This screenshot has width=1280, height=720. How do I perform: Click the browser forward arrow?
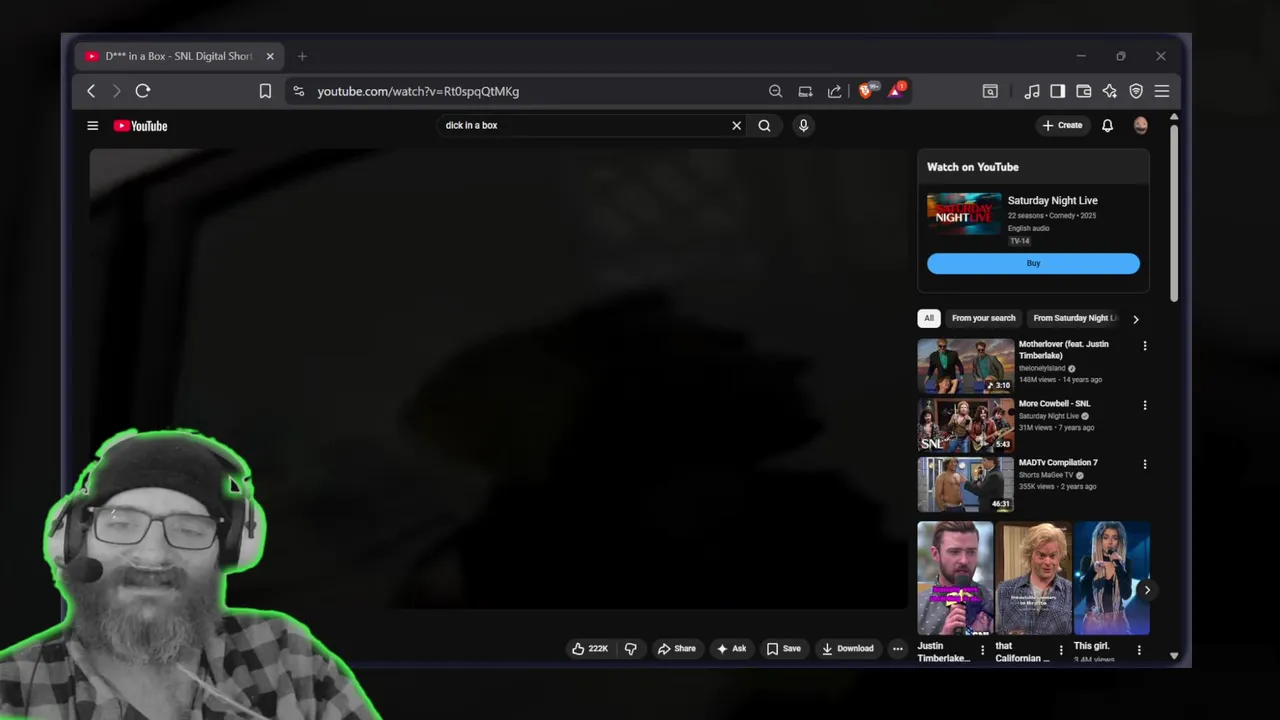pyautogui.click(x=116, y=91)
